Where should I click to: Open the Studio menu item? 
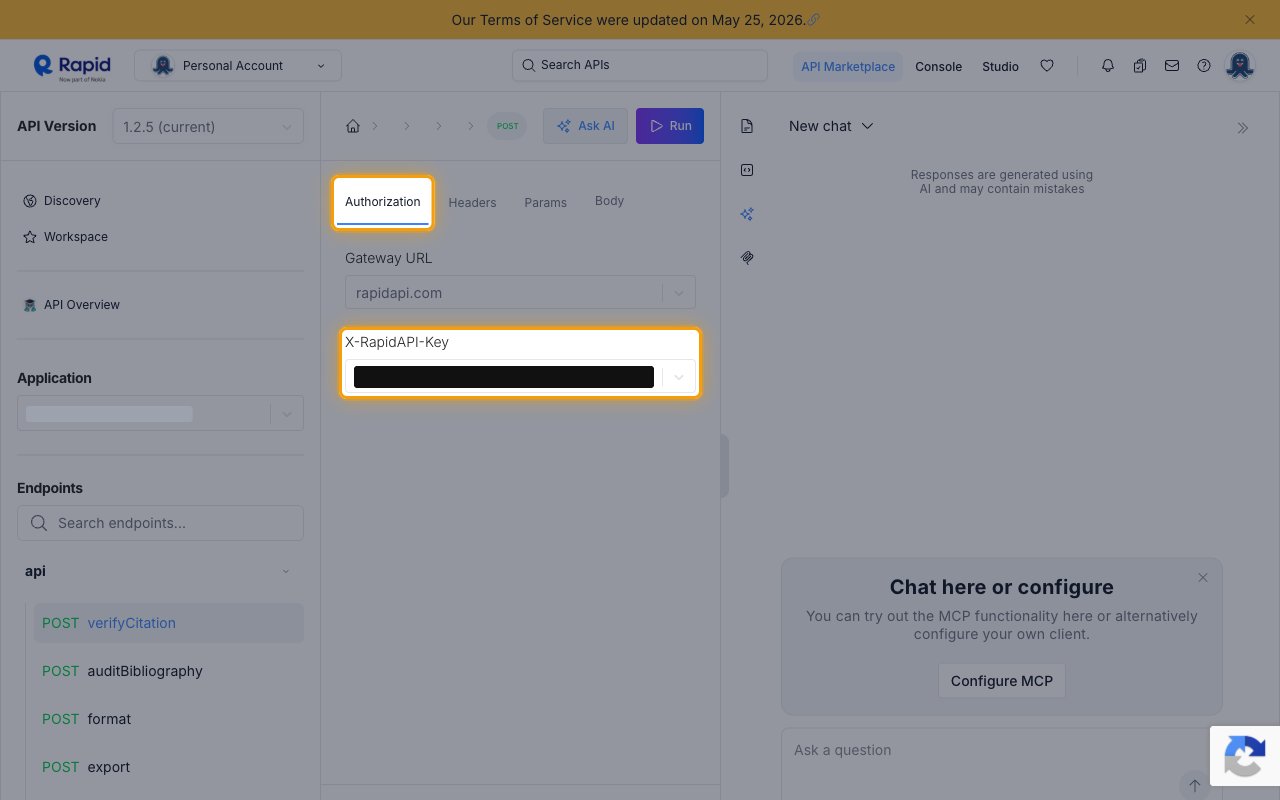click(x=1000, y=67)
